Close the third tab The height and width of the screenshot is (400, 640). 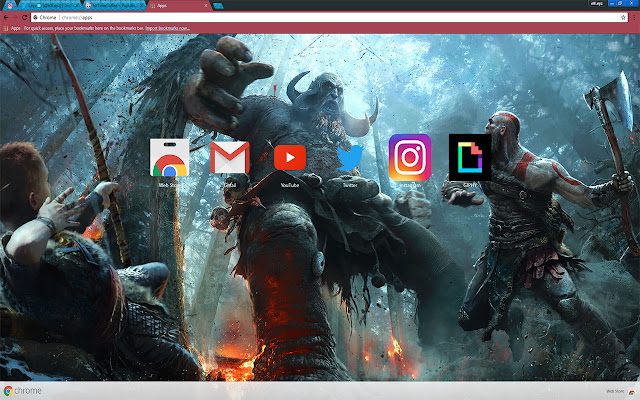click(x=142, y=6)
